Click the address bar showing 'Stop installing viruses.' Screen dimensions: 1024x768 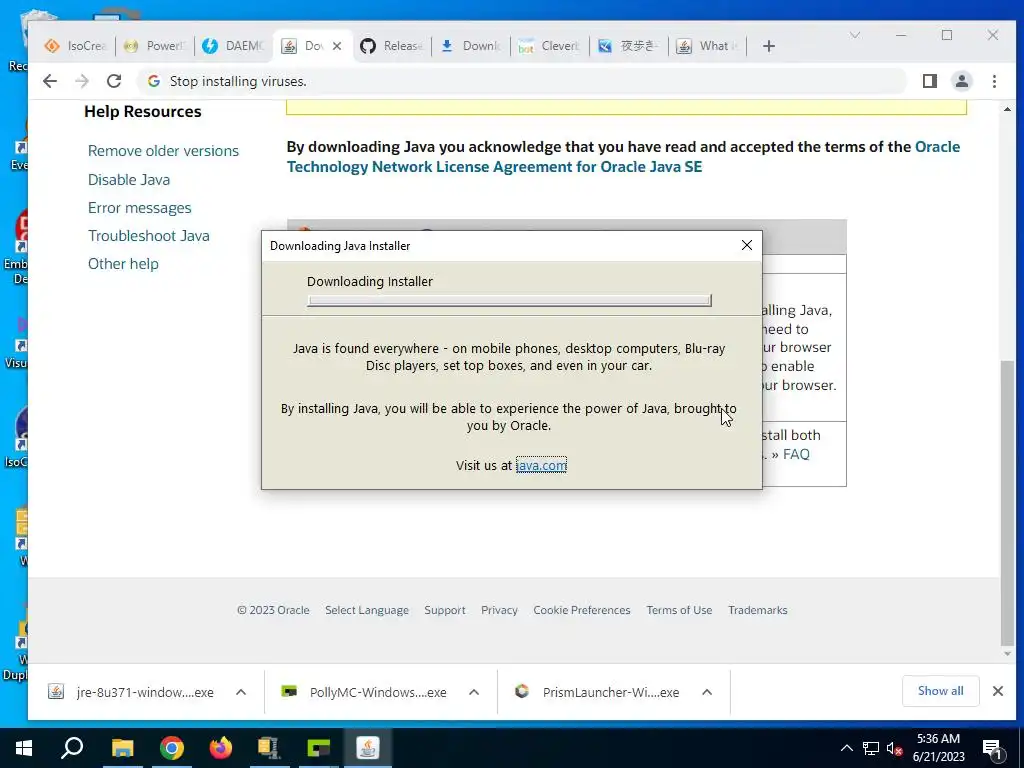(x=522, y=81)
